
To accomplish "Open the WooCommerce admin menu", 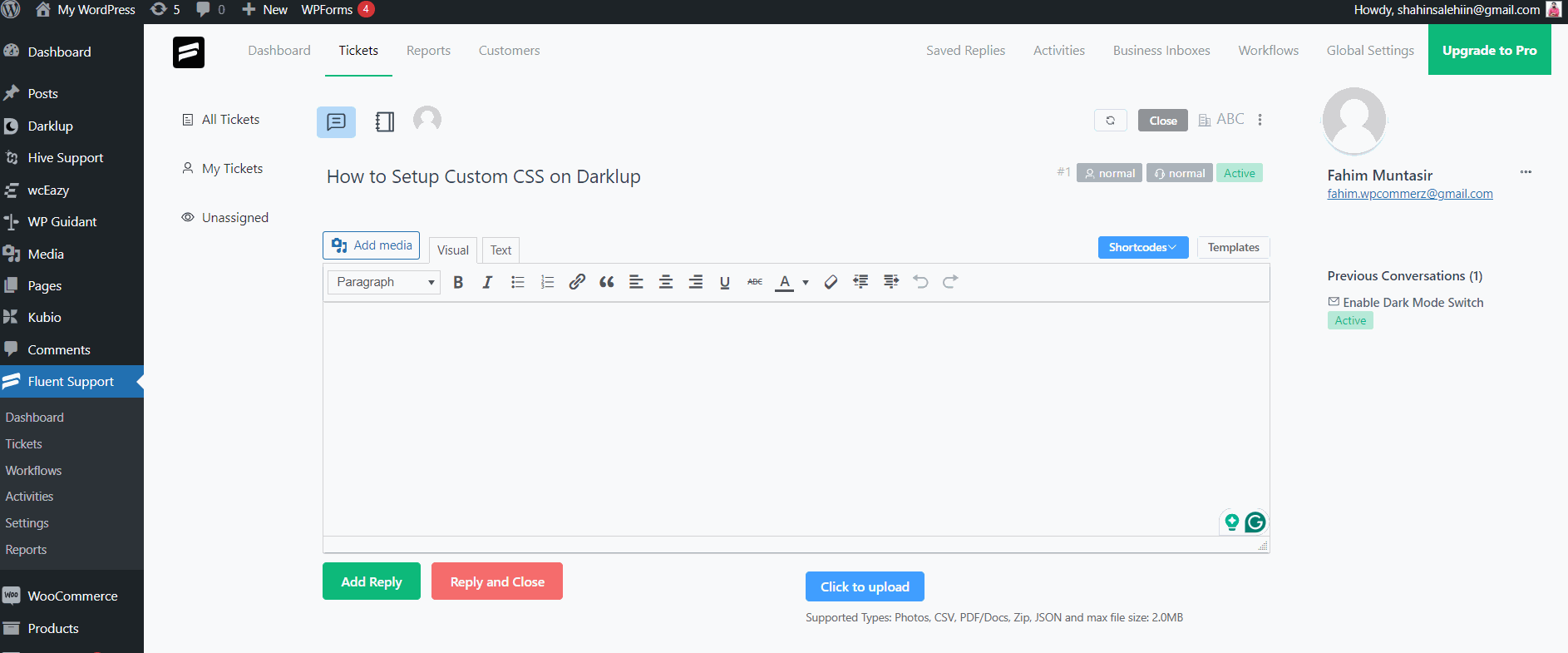I will coord(72,596).
